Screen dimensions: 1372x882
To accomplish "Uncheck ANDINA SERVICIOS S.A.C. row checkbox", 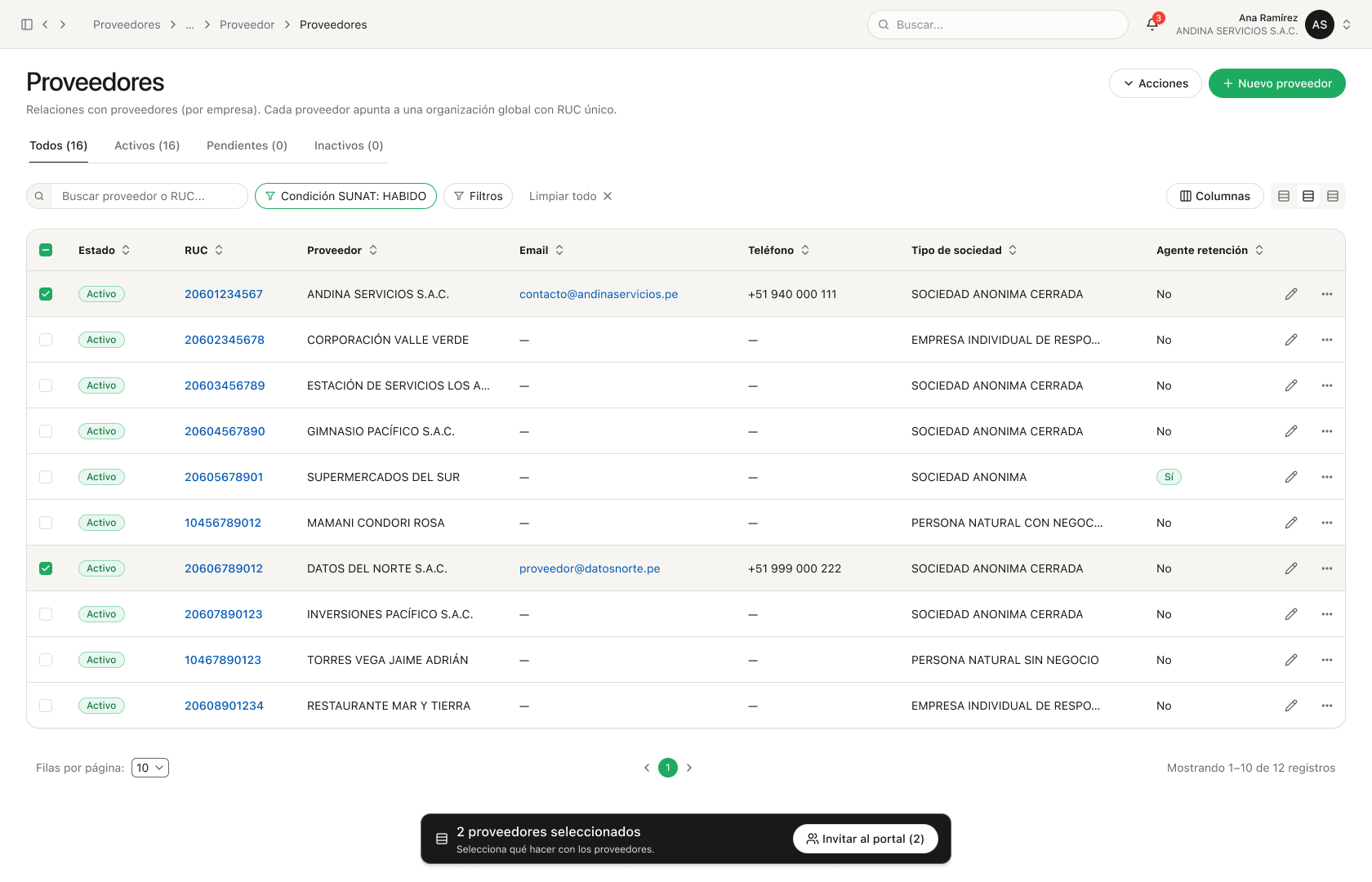I will 46,294.
